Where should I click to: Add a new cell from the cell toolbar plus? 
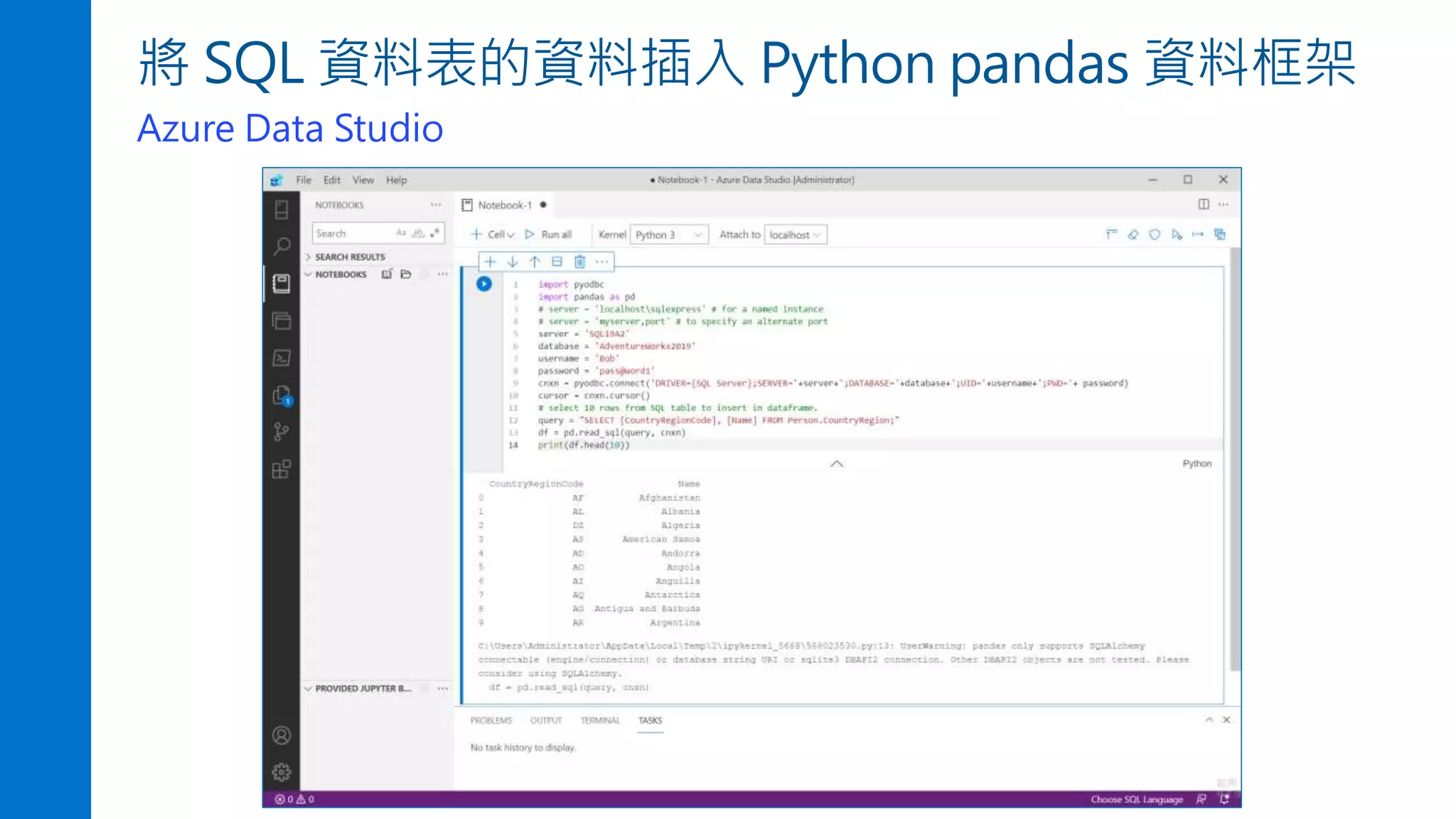pos(491,262)
